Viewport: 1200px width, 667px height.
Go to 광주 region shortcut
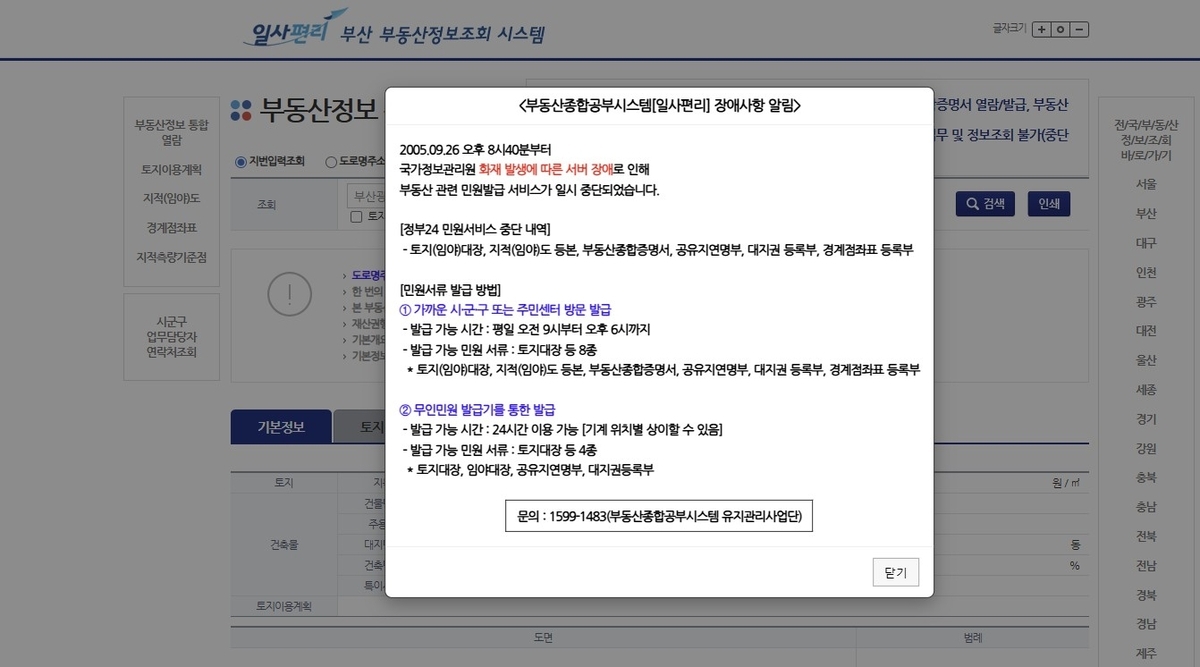point(1146,302)
